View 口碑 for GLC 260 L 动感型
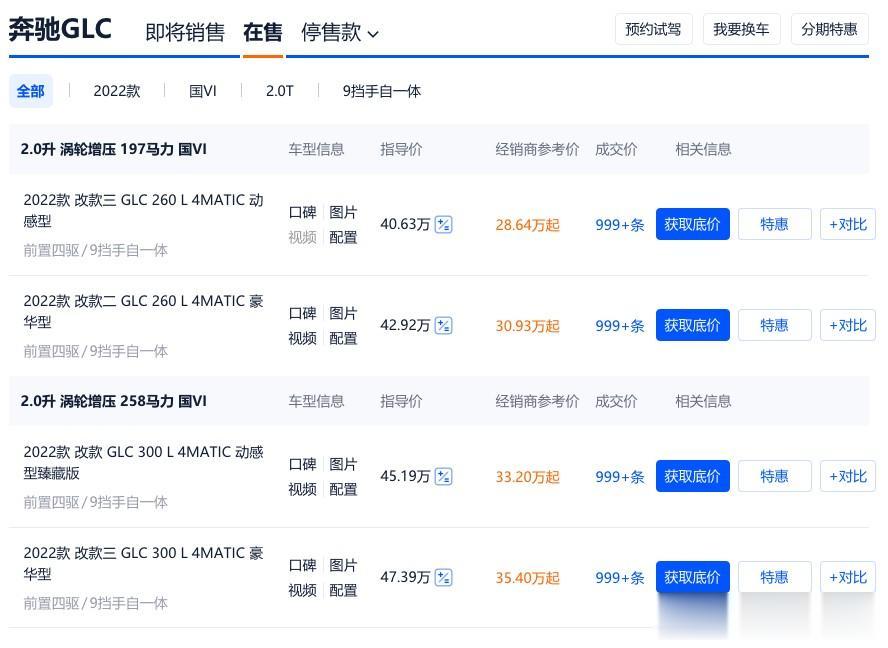The height and width of the screenshot is (648, 888). pyautogui.click(x=302, y=212)
